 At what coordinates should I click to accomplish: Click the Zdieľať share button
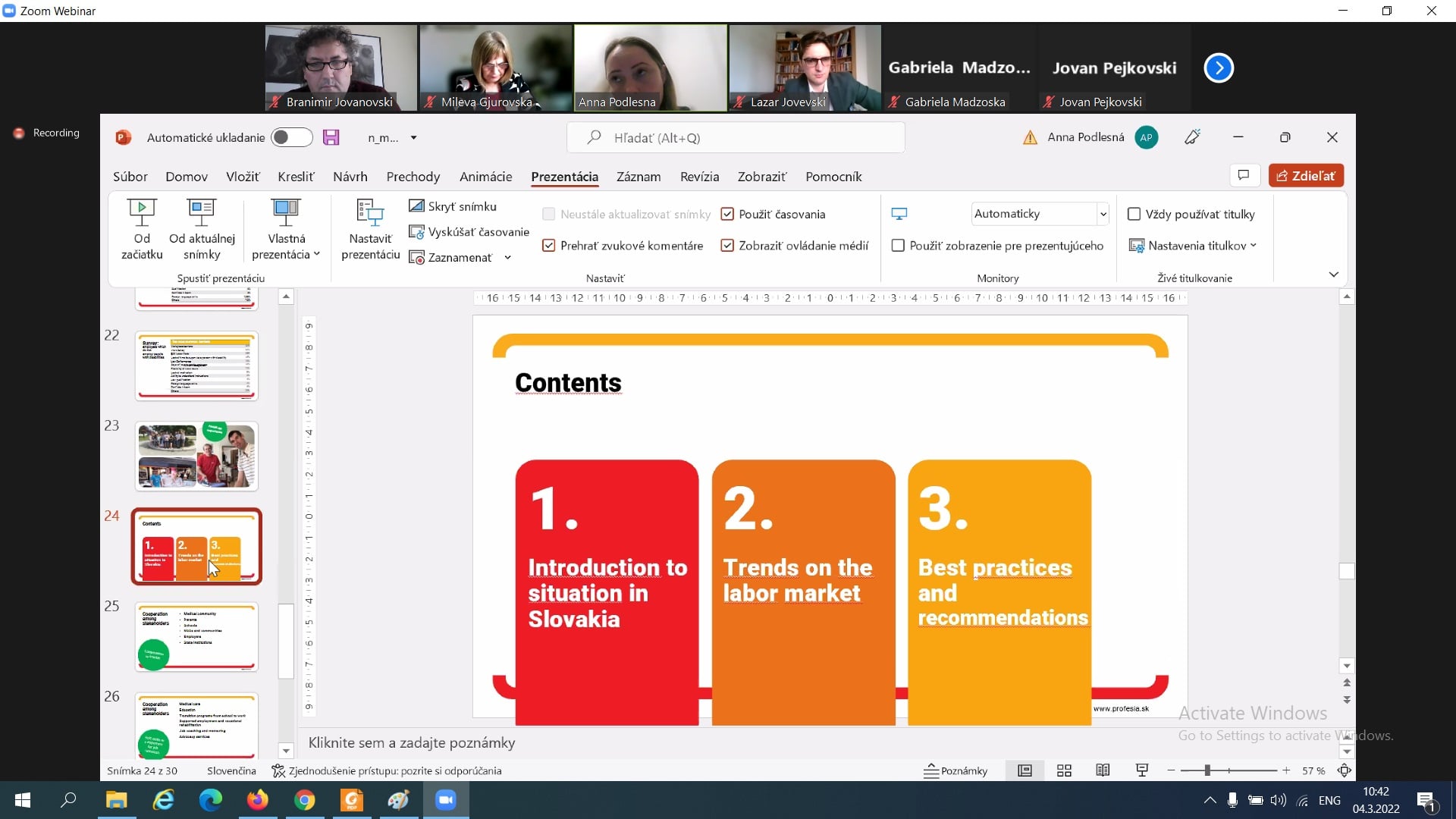1306,175
